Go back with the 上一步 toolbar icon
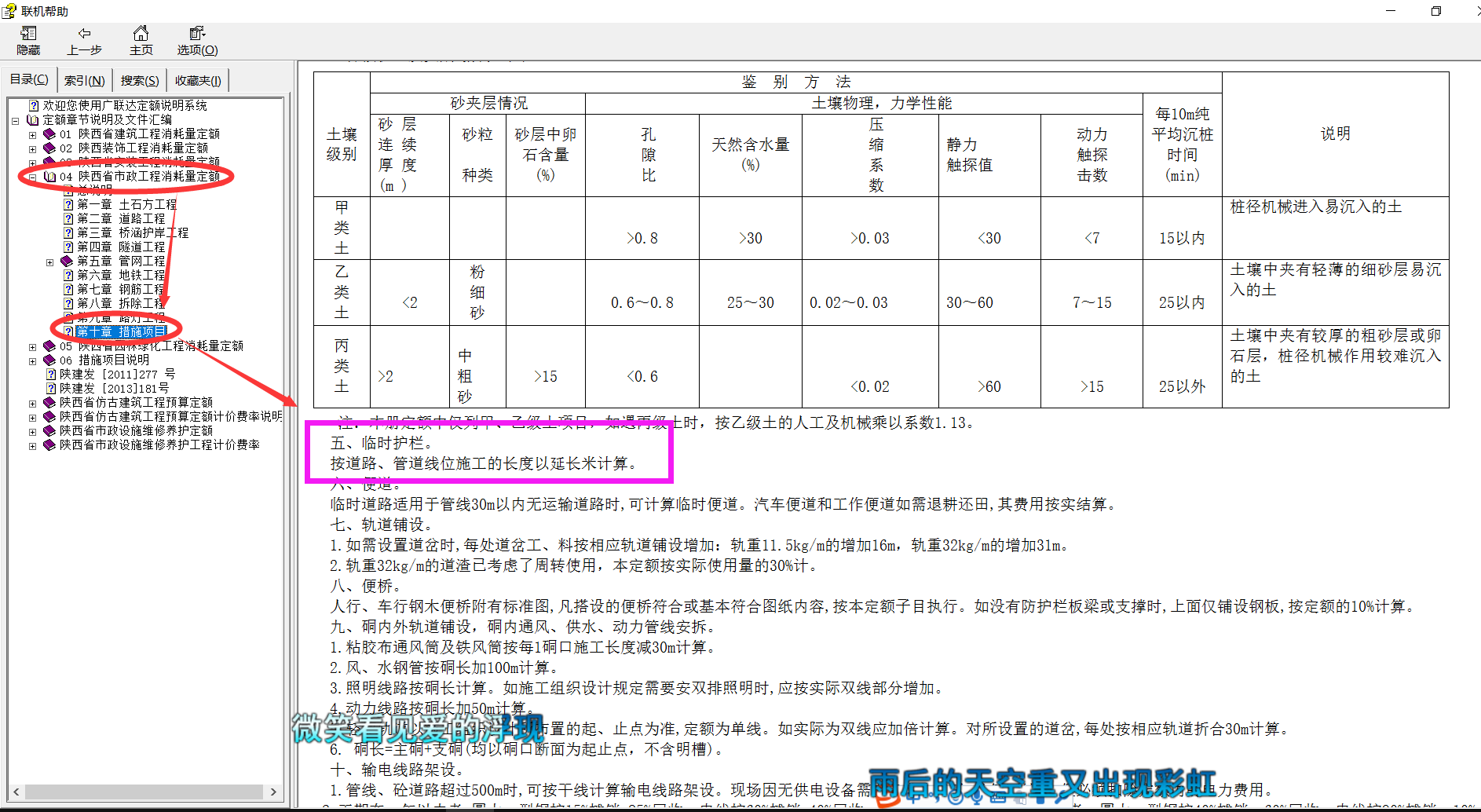 point(84,33)
